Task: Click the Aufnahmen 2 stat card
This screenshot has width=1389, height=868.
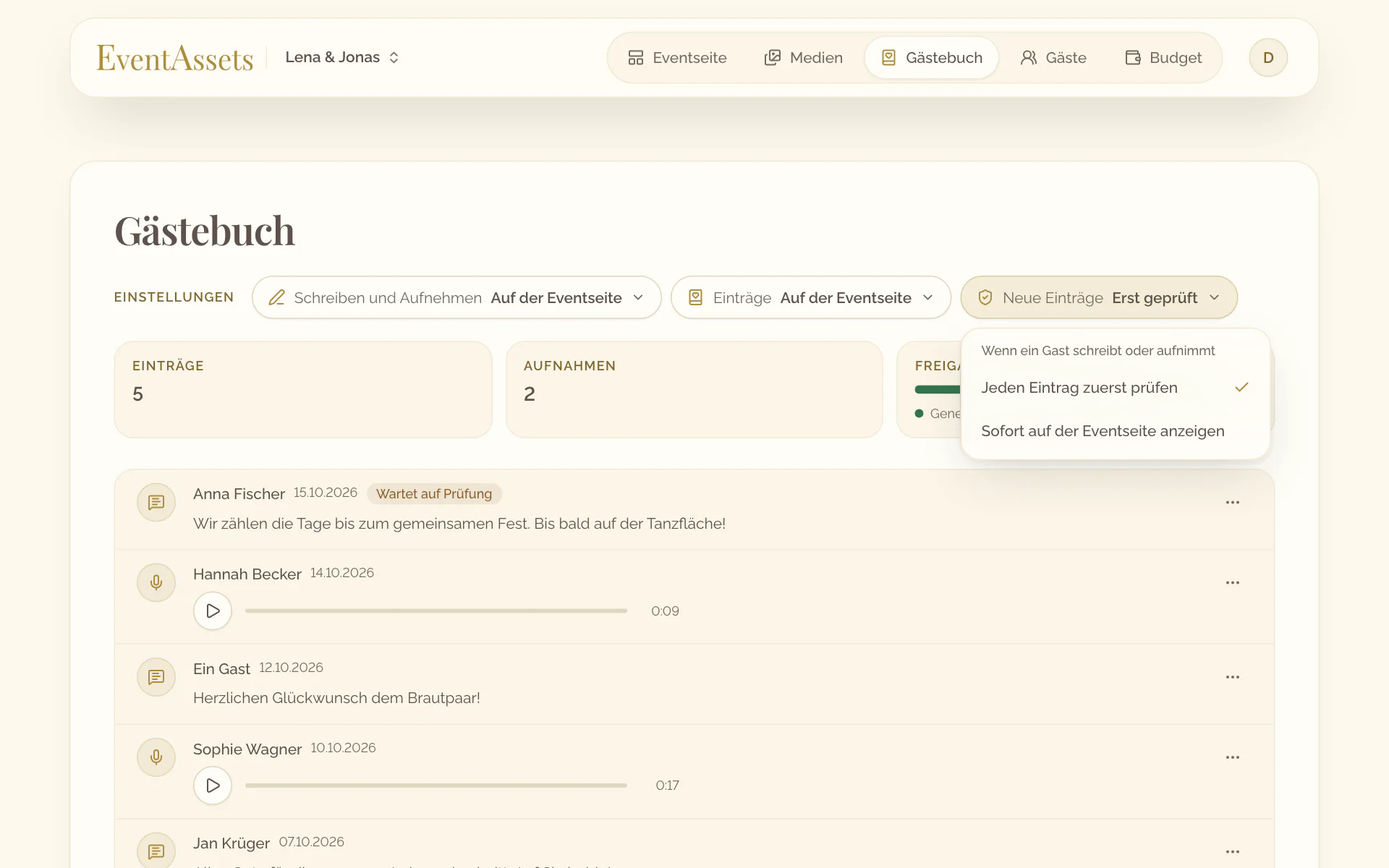Action: coord(694,389)
